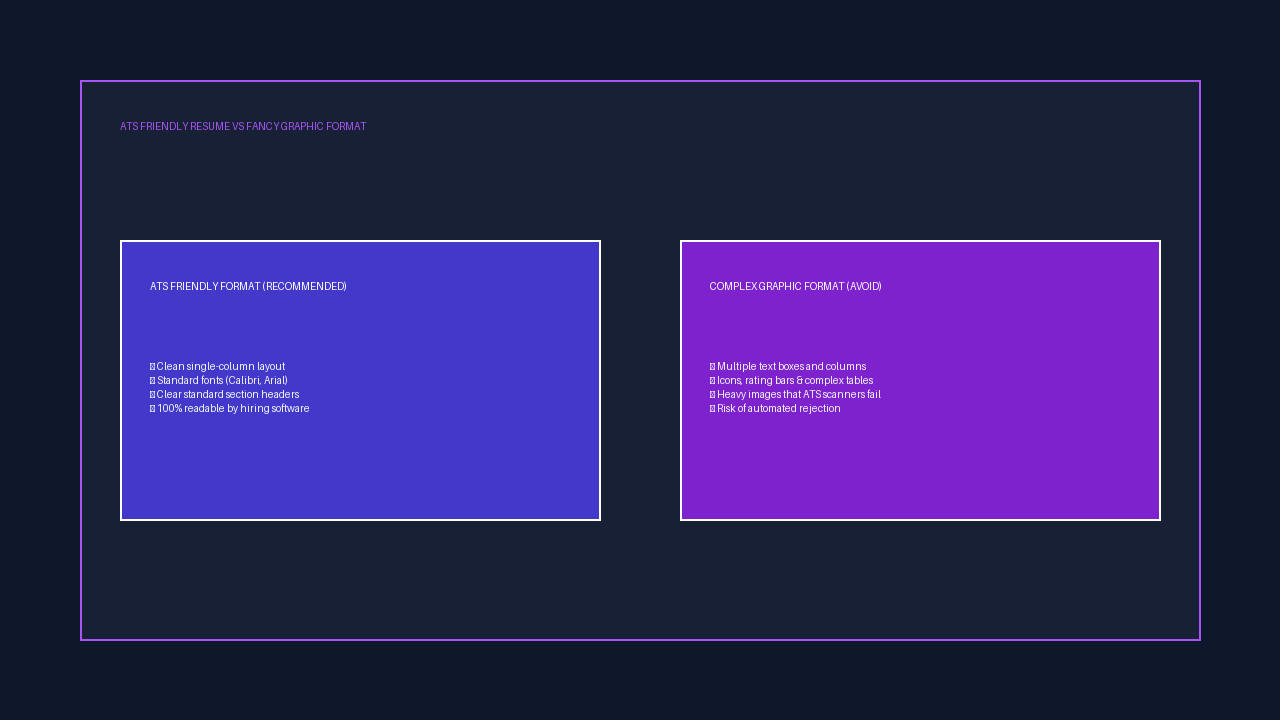The height and width of the screenshot is (720, 1280).
Task: Click 'Icons, rating bars & complex tables' line
Action: point(791,381)
